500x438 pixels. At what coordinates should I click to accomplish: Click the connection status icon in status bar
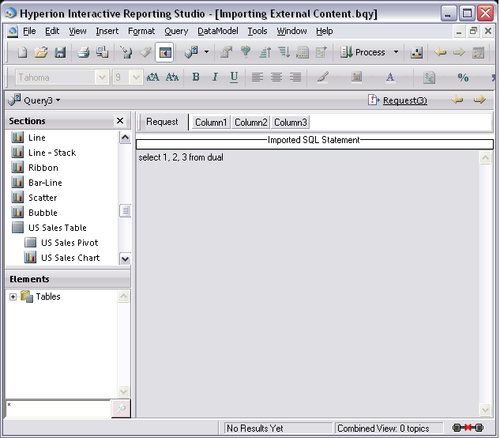pyautogui.click(x=468, y=428)
